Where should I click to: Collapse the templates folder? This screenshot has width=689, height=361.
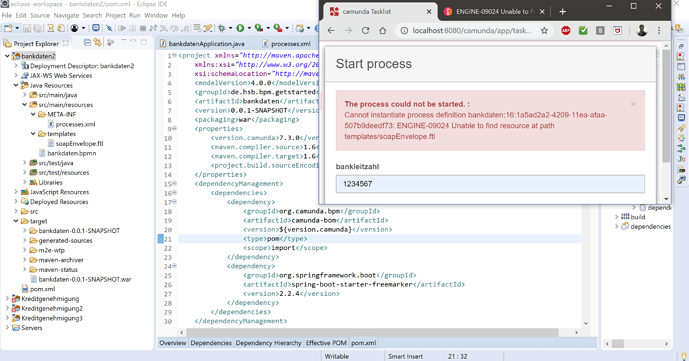click(x=33, y=133)
